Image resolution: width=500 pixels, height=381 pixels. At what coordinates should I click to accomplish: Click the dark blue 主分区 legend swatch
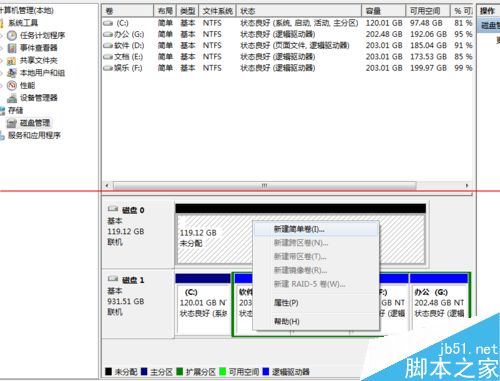point(144,371)
